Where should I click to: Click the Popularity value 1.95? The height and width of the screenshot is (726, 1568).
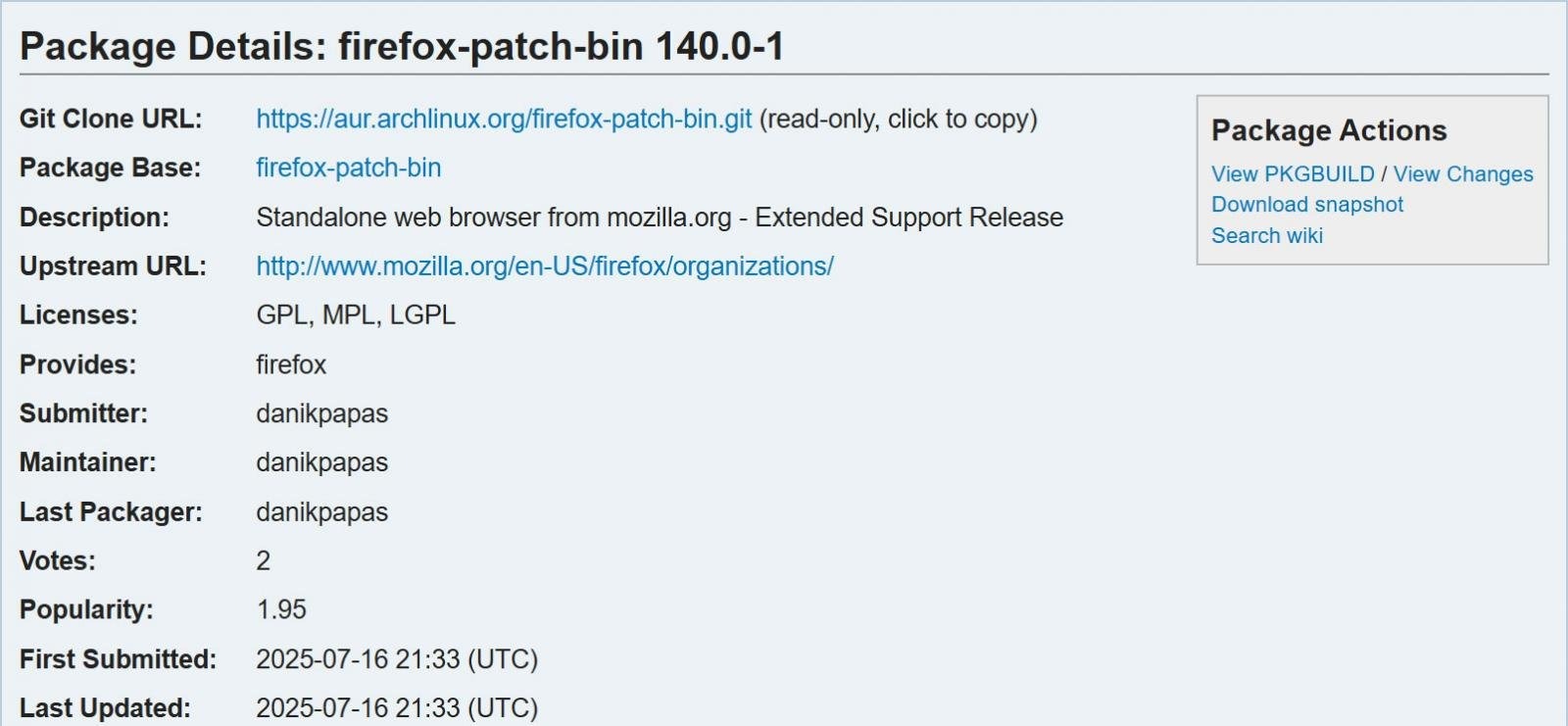pos(281,610)
